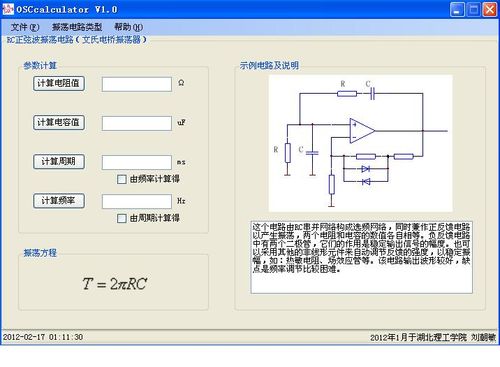Screen dimensions: 500x367
Task: Click the 计算电容值 button
Action: 59,122
